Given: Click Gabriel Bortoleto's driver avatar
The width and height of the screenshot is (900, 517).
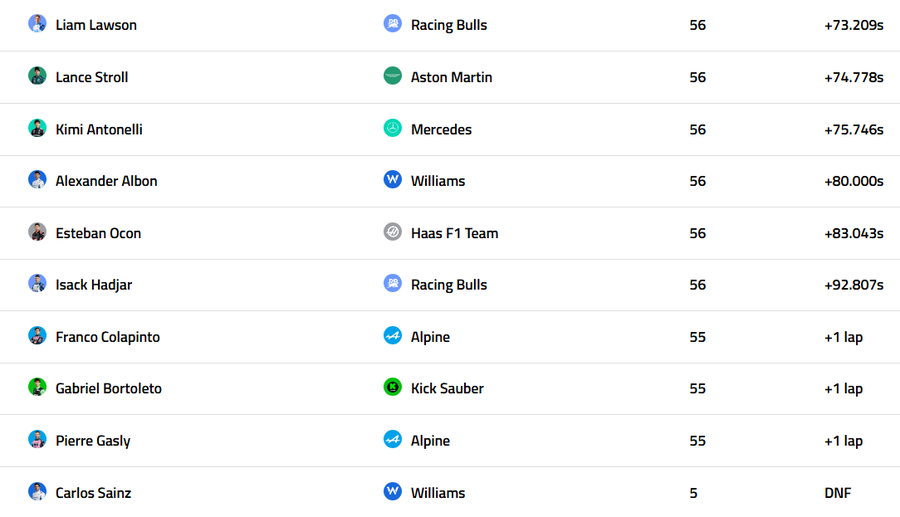Looking at the screenshot, I should 37,387.
